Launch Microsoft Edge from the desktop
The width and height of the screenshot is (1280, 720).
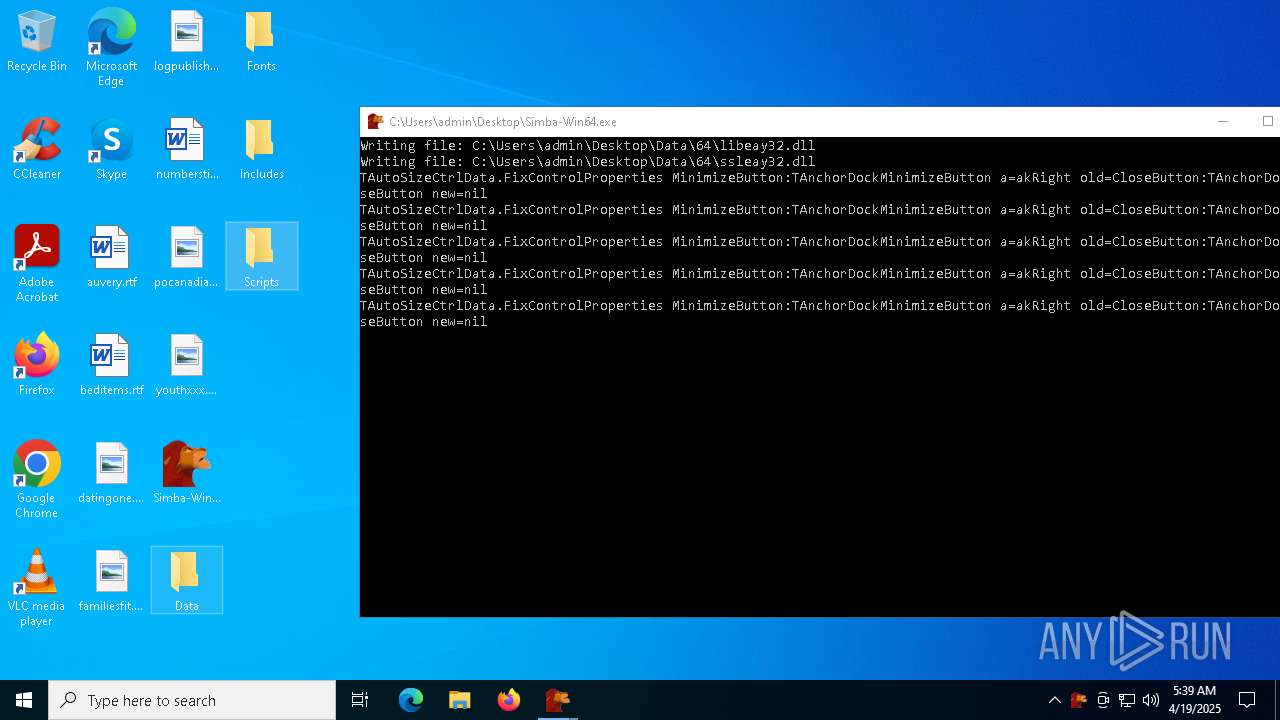(x=111, y=49)
